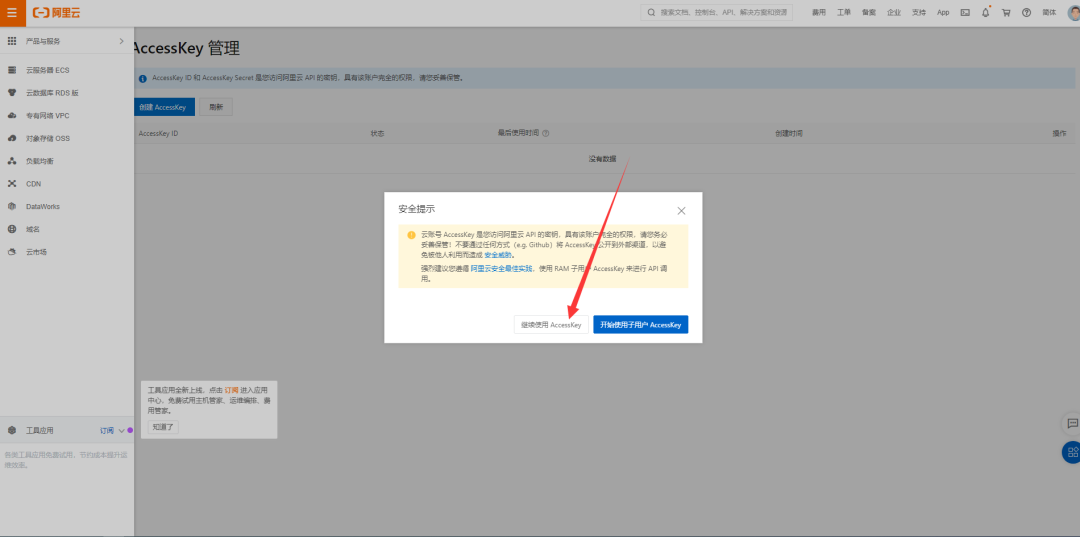Image resolution: width=1080 pixels, height=537 pixels.
Task: Click the 域名 globe icon
Action: (12, 229)
